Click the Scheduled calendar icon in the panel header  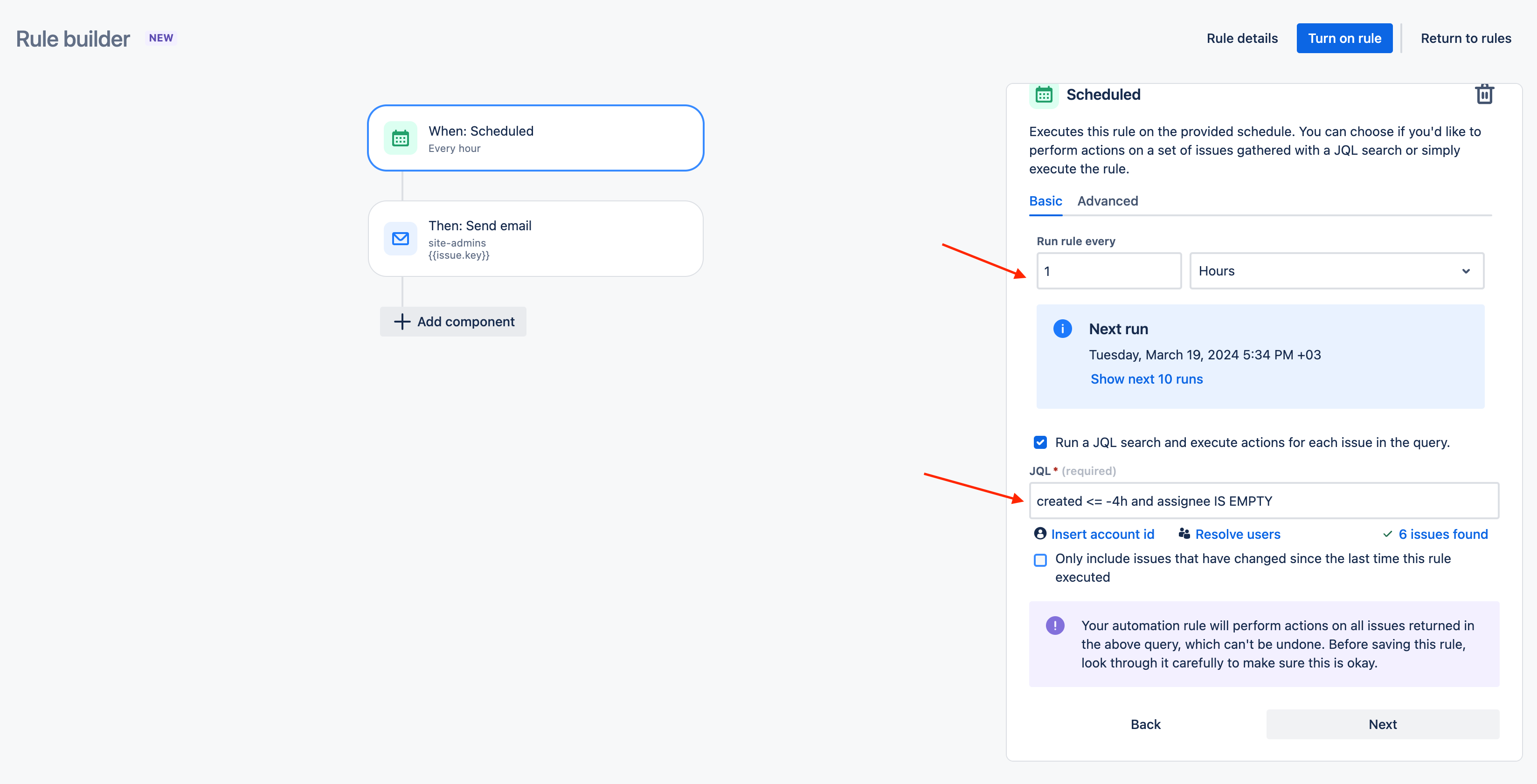pyautogui.click(x=1044, y=94)
